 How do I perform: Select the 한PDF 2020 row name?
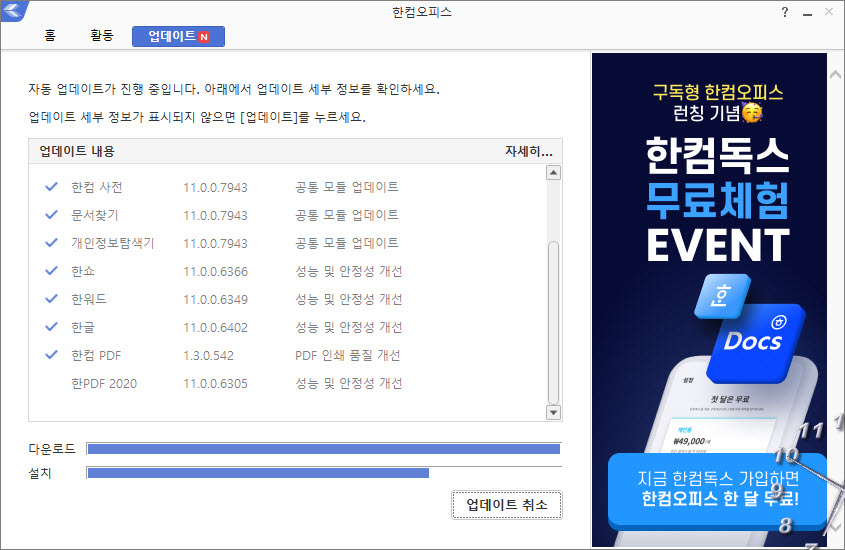tap(104, 383)
